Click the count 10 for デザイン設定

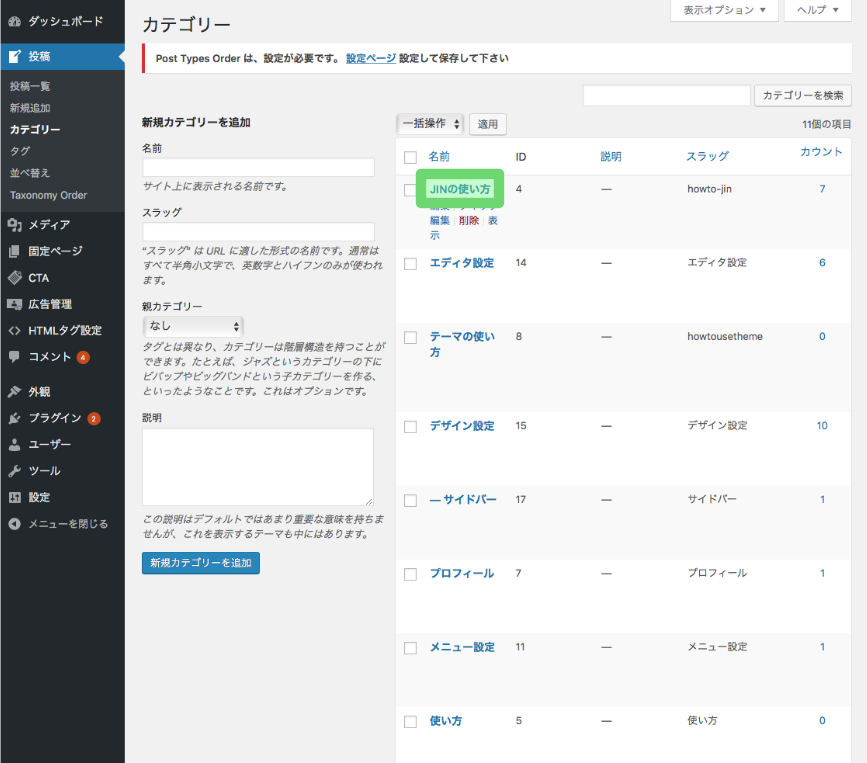point(822,426)
